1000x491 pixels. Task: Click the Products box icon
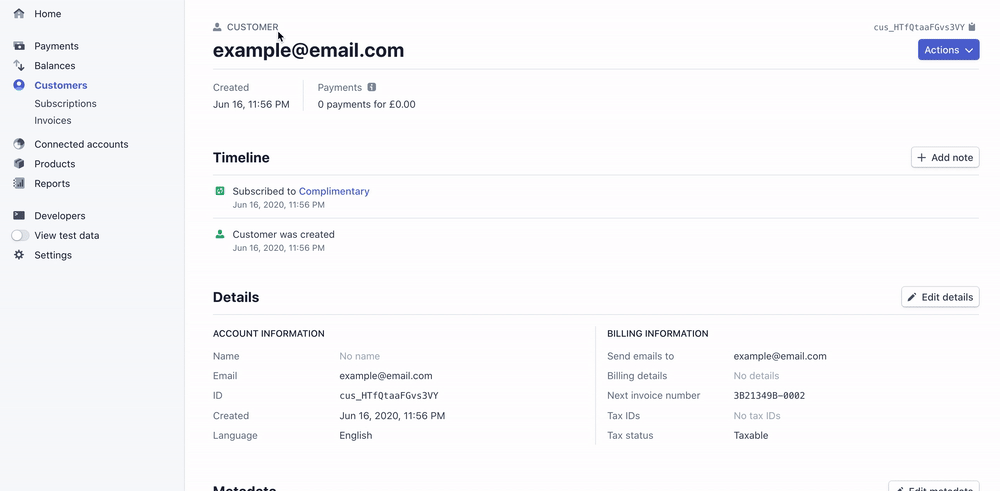point(19,164)
